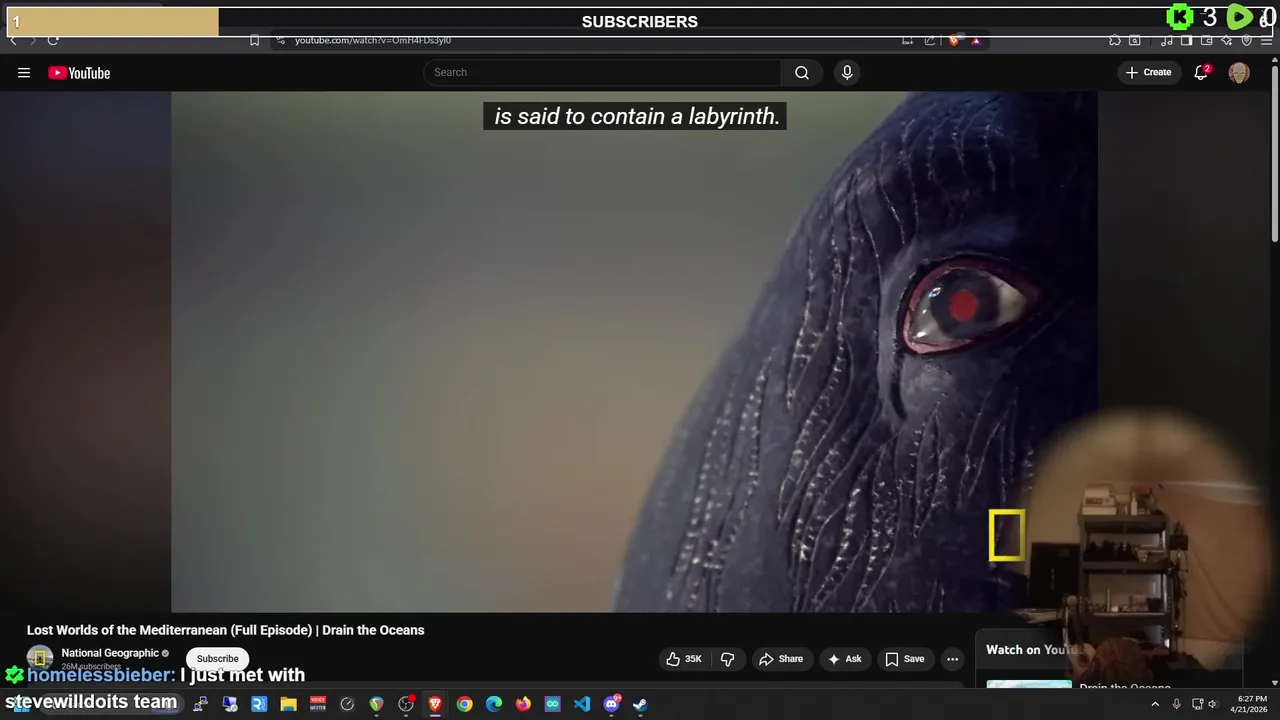Open the Brave main menu

pyautogui.click(x=1267, y=40)
